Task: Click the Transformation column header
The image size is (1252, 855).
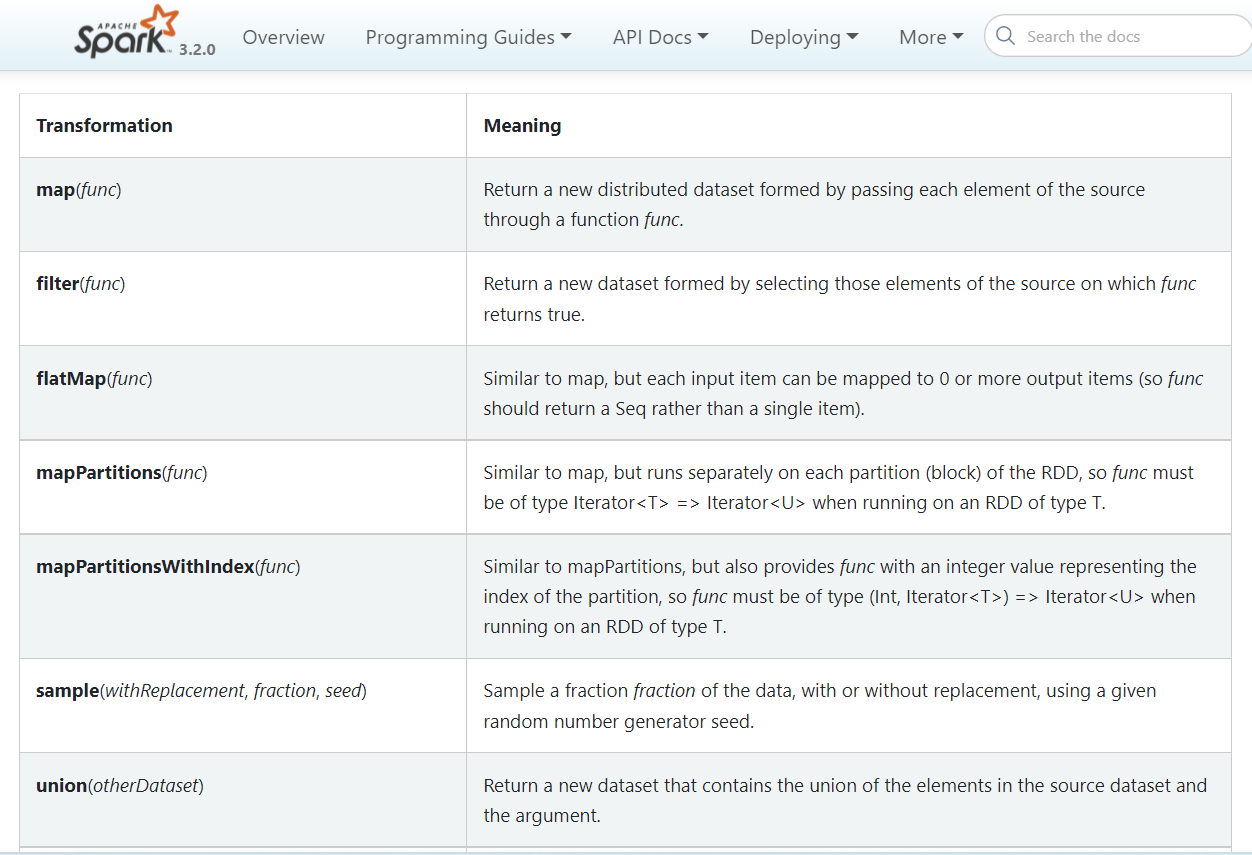Action: pos(104,125)
